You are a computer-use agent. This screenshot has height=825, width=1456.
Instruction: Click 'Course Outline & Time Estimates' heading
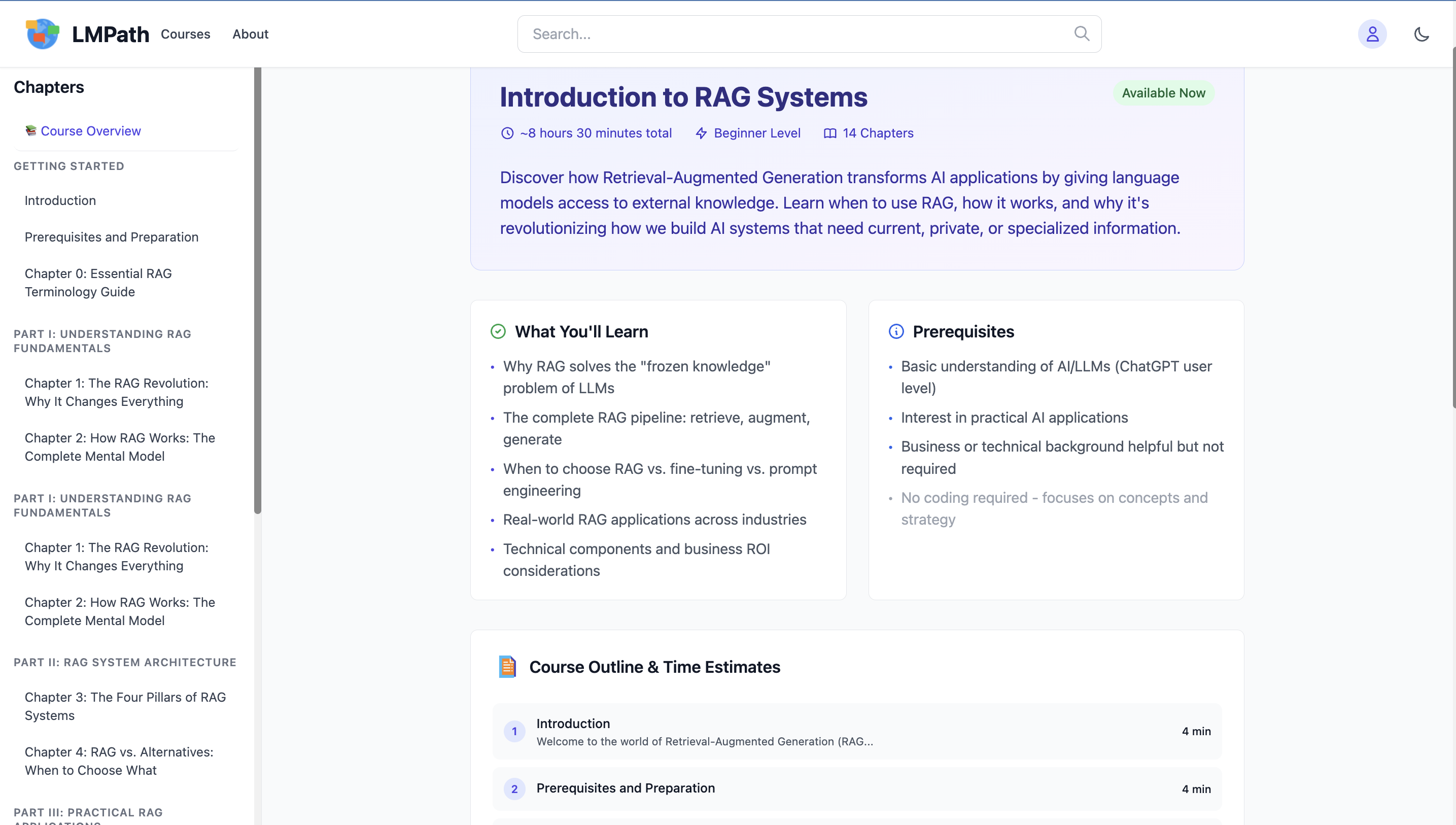(654, 667)
